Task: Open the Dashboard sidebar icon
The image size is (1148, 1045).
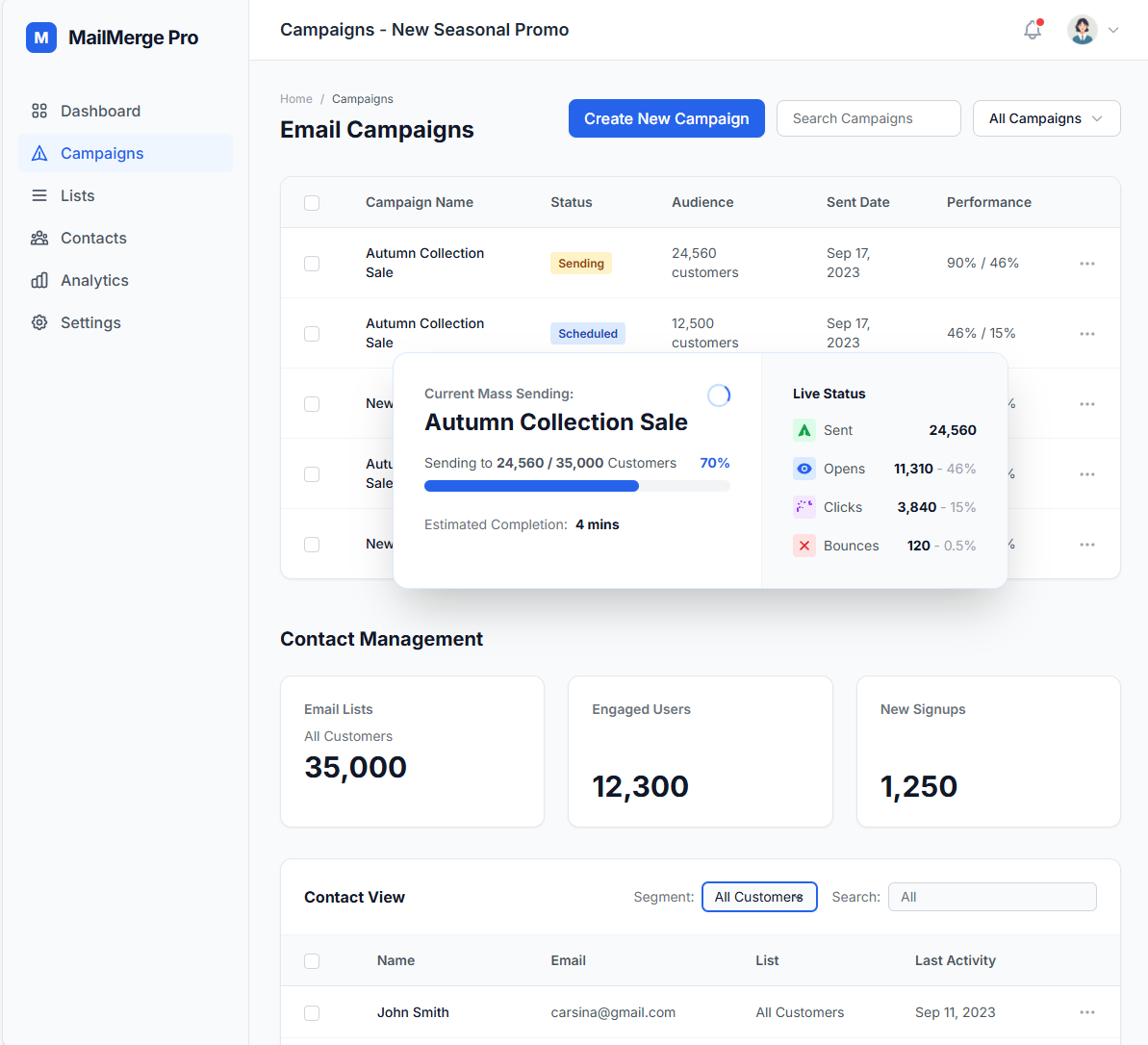Action: coord(39,111)
